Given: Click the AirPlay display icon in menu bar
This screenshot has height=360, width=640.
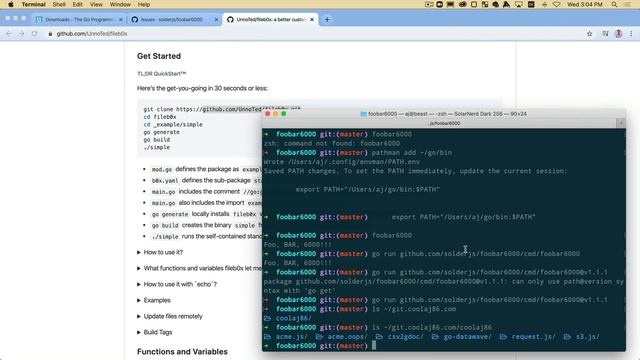Looking at the screenshot, I should [x=519, y=4].
